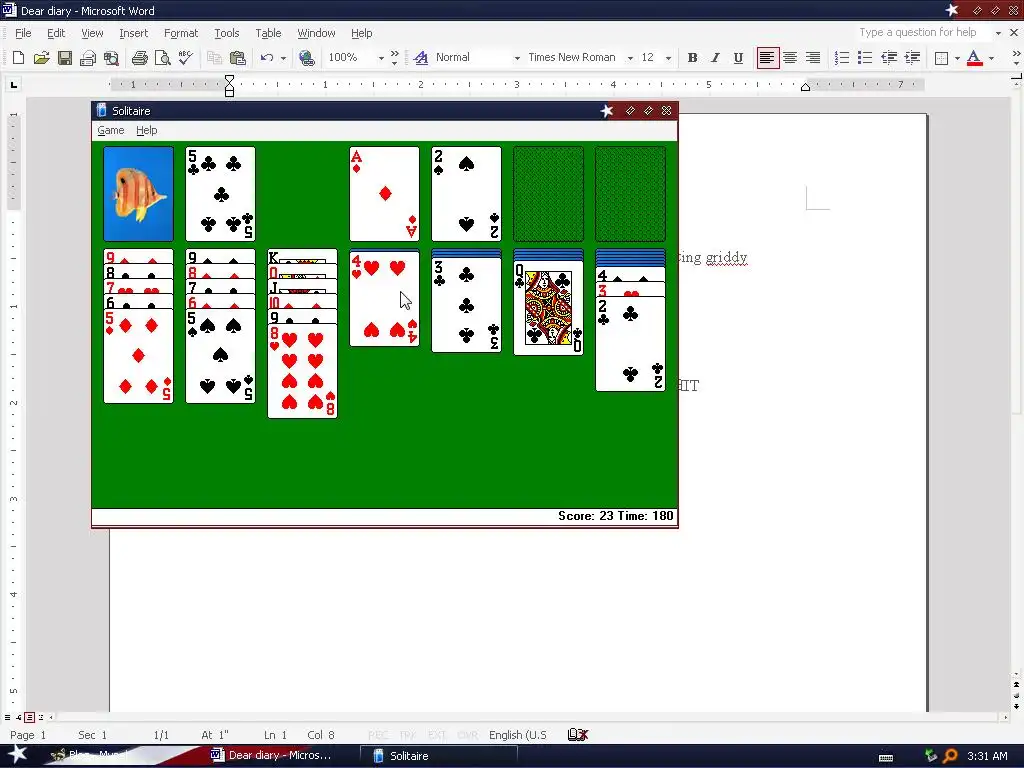The height and width of the screenshot is (768, 1024).
Task: Toggle Italic formatting
Action: (715, 57)
